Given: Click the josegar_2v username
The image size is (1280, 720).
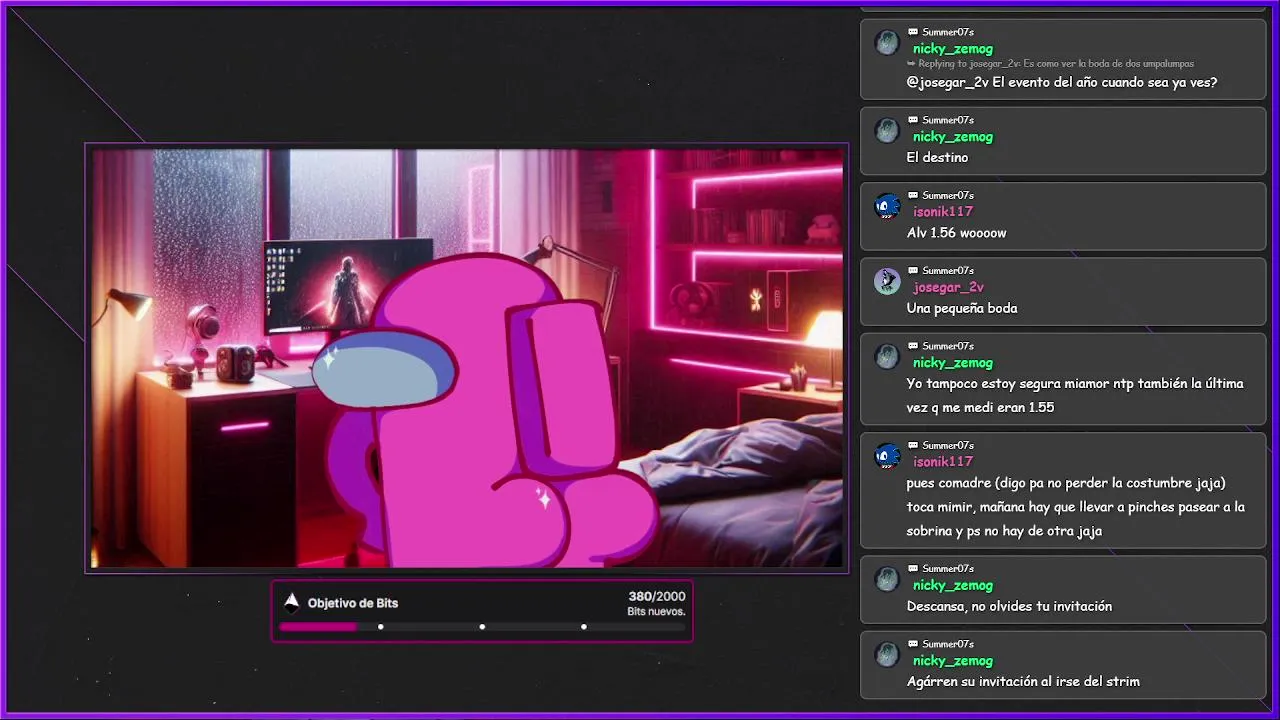Looking at the screenshot, I should [948, 287].
